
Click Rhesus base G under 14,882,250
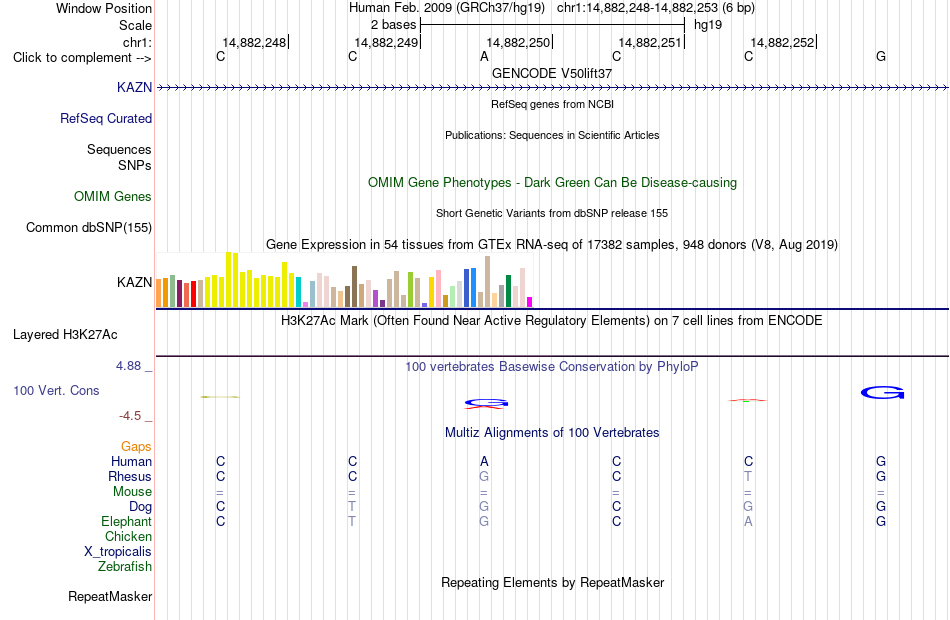(x=484, y=476)
